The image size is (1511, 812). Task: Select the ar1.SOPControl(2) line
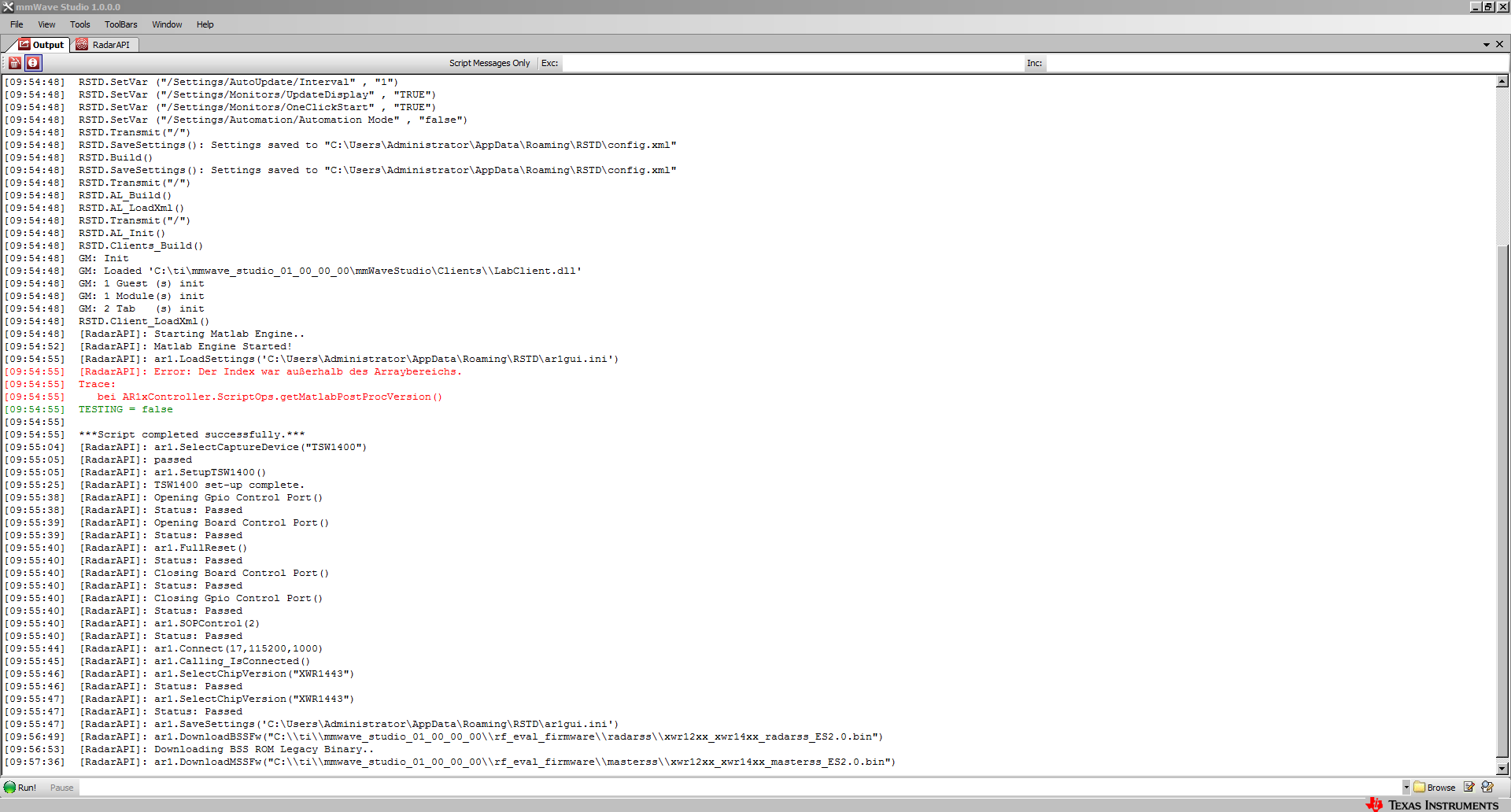tap(132, 623)
